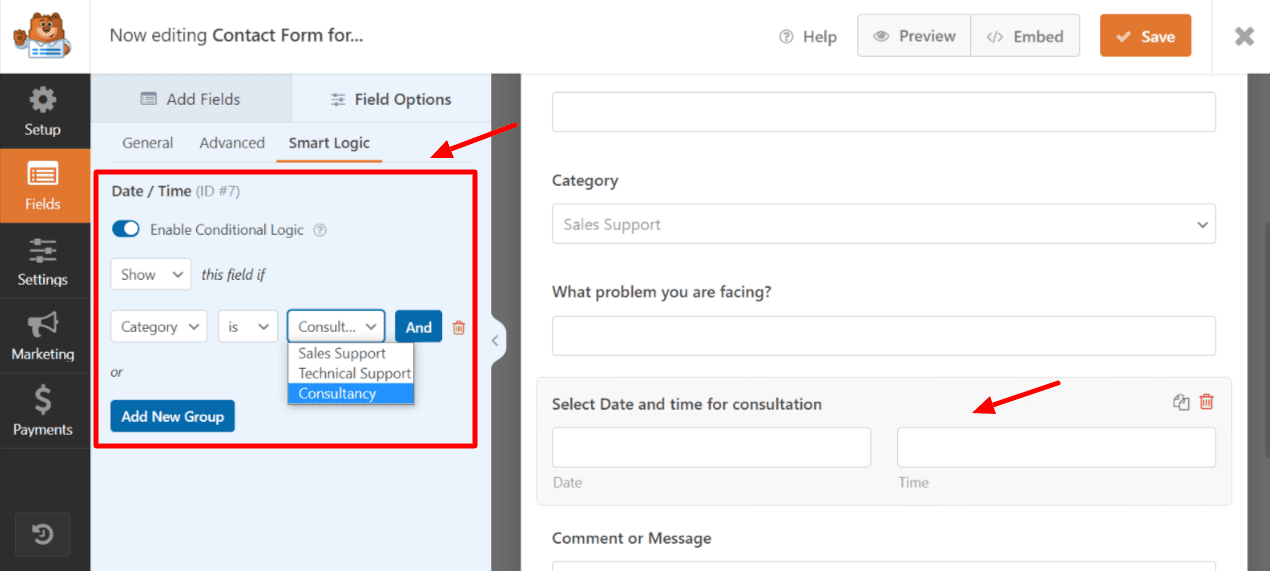Duplicate the Date and time field

[x=1181, y=402]
